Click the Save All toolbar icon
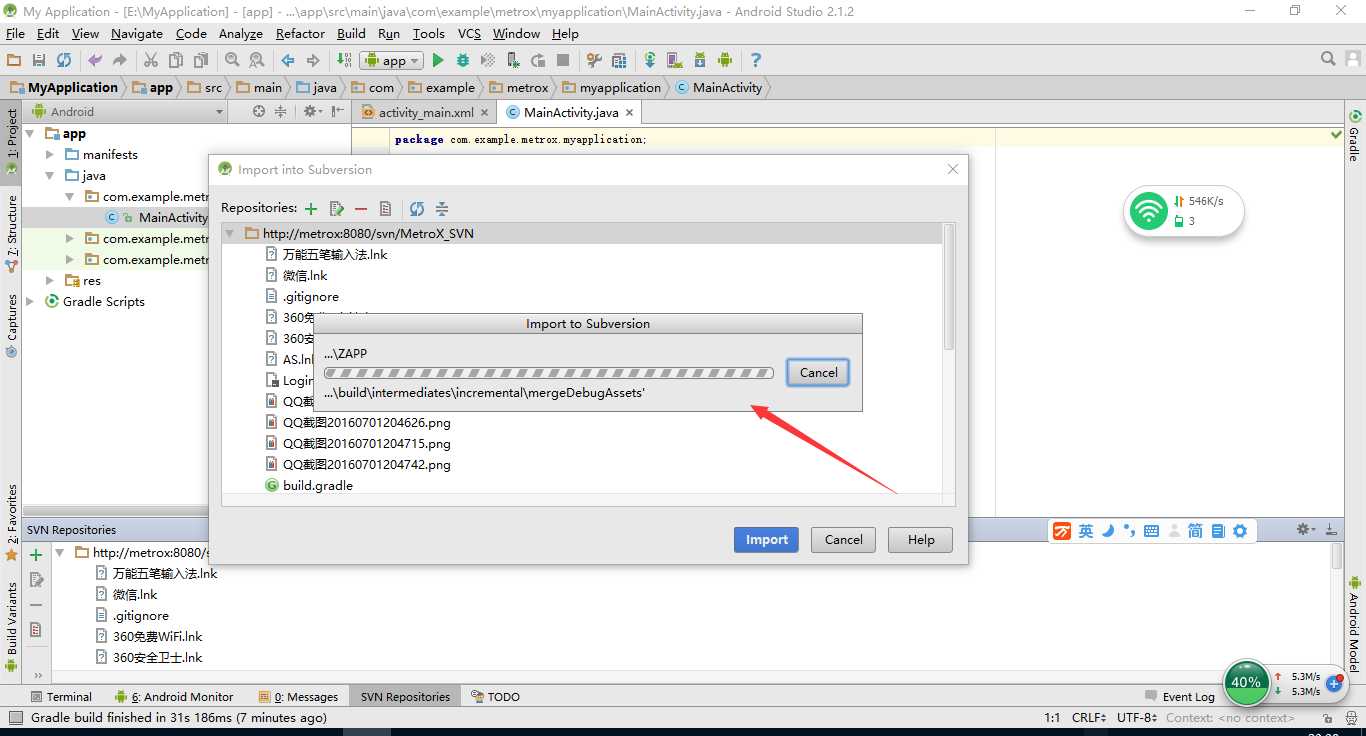 pos(39,60)
